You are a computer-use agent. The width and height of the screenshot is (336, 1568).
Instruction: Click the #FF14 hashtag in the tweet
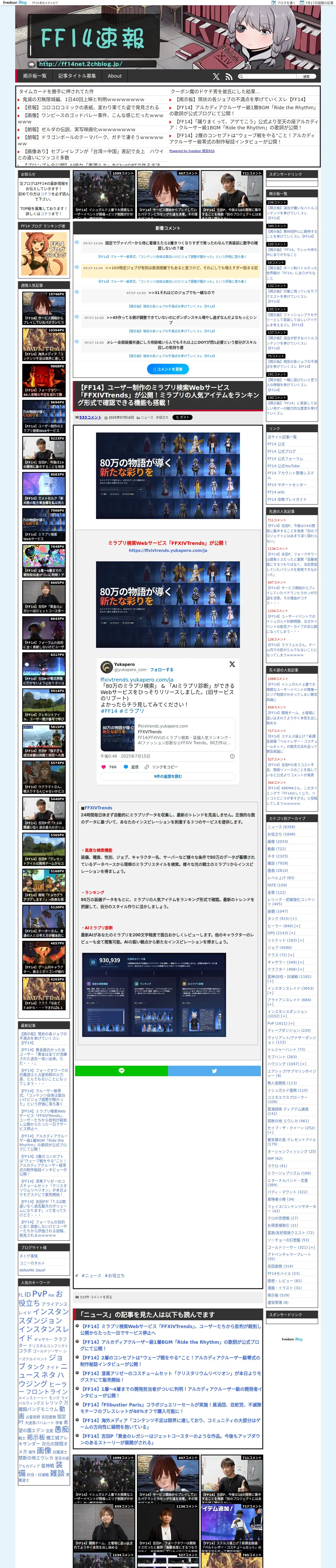109,710
